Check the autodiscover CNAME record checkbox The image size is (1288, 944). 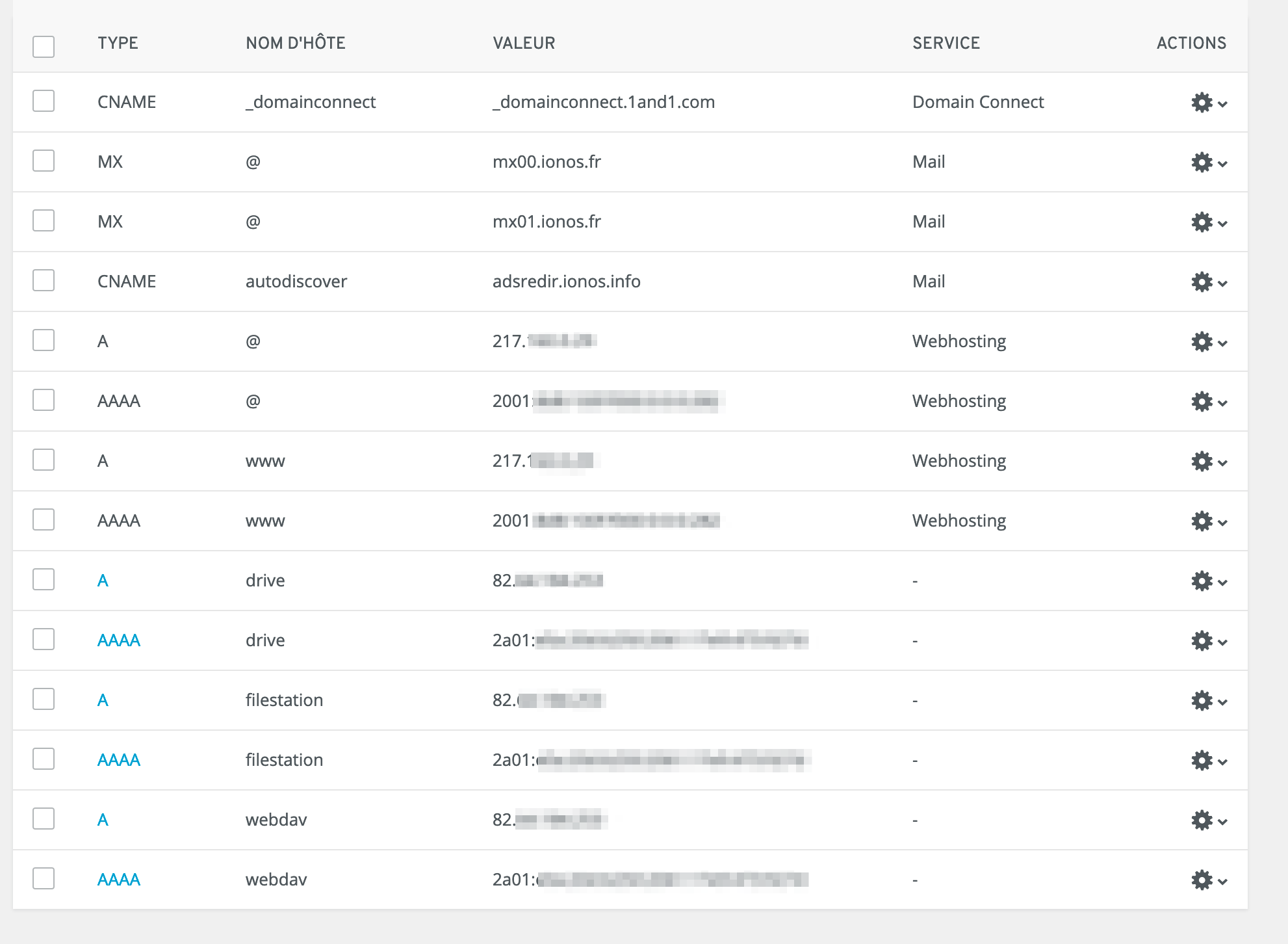[x=44, y=281]
